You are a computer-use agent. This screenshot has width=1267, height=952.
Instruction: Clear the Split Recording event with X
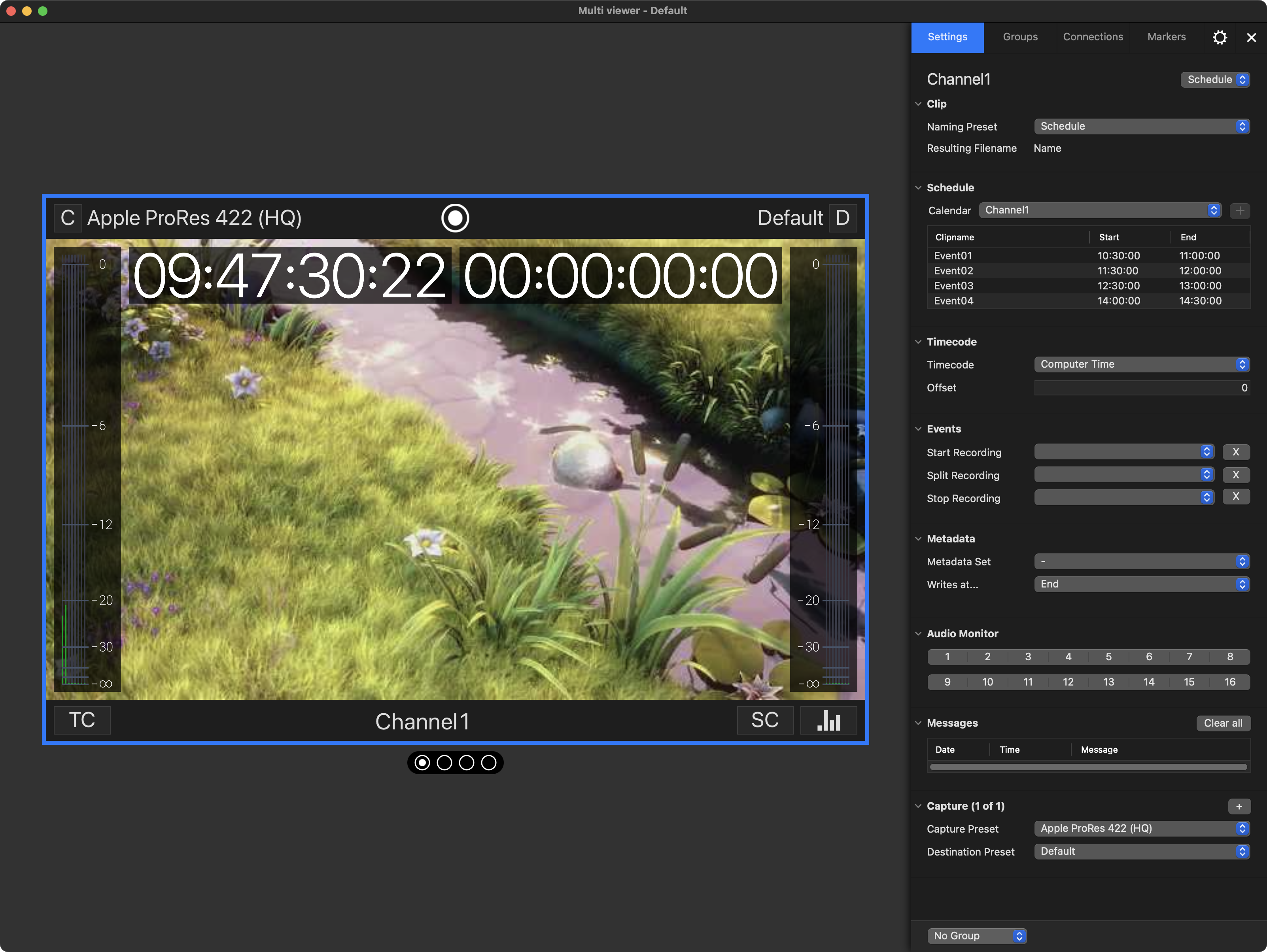[x=1236, y=475]
